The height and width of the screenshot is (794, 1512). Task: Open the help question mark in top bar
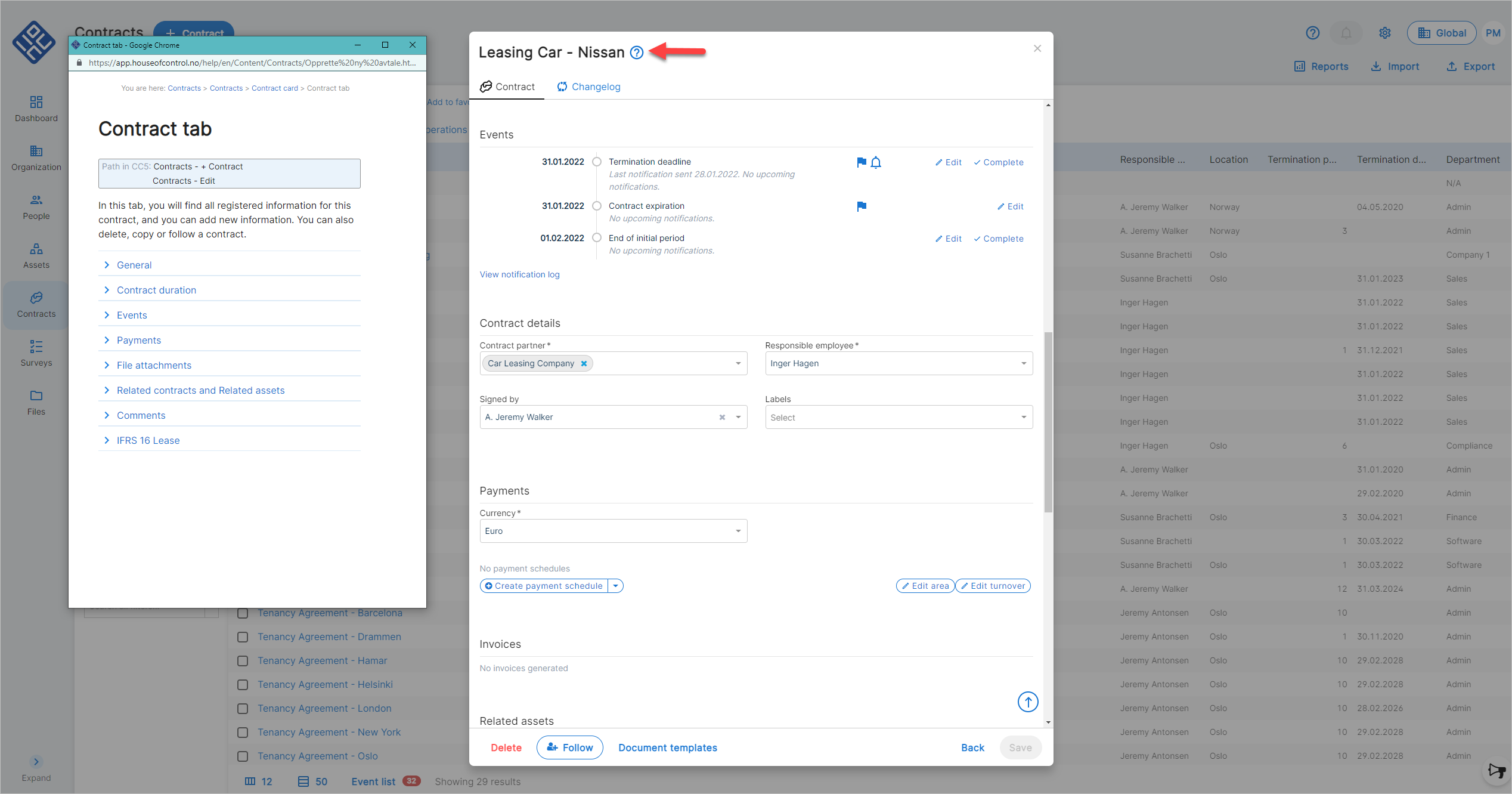click(1313, 33)
